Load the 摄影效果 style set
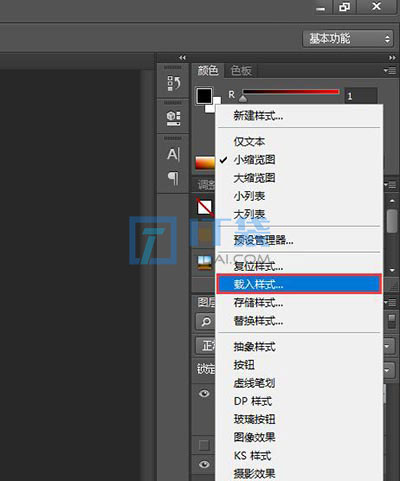400x481 pixels. pyautogui.click(x=299, y=473)
